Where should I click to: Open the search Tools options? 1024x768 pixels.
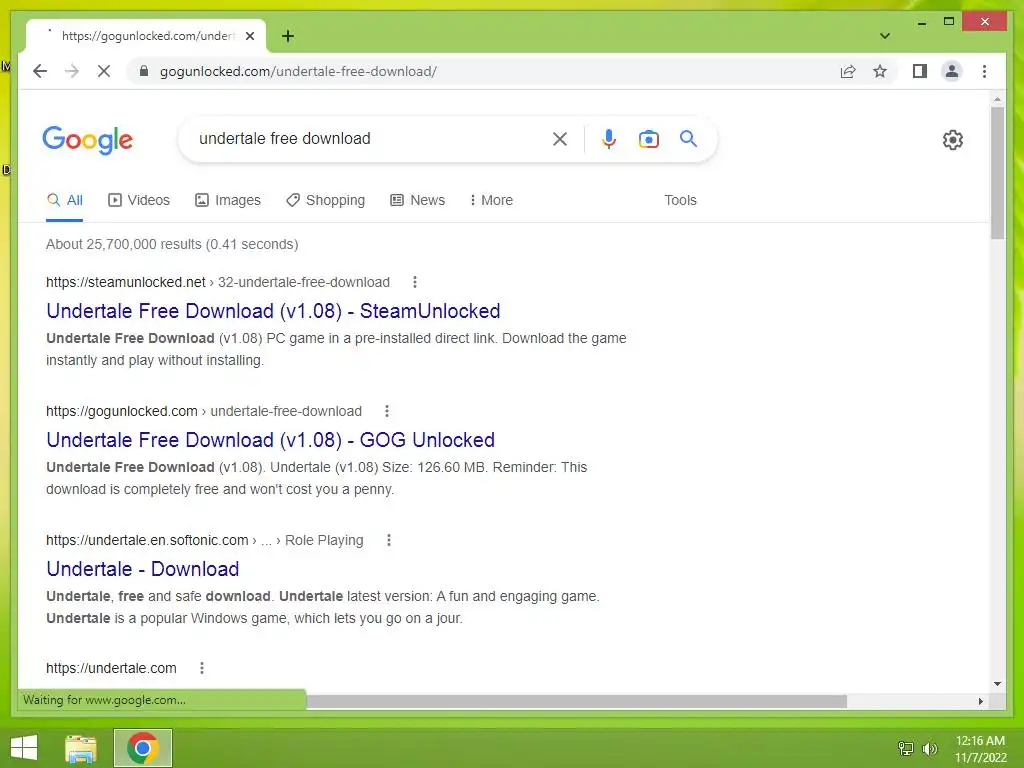680,200
